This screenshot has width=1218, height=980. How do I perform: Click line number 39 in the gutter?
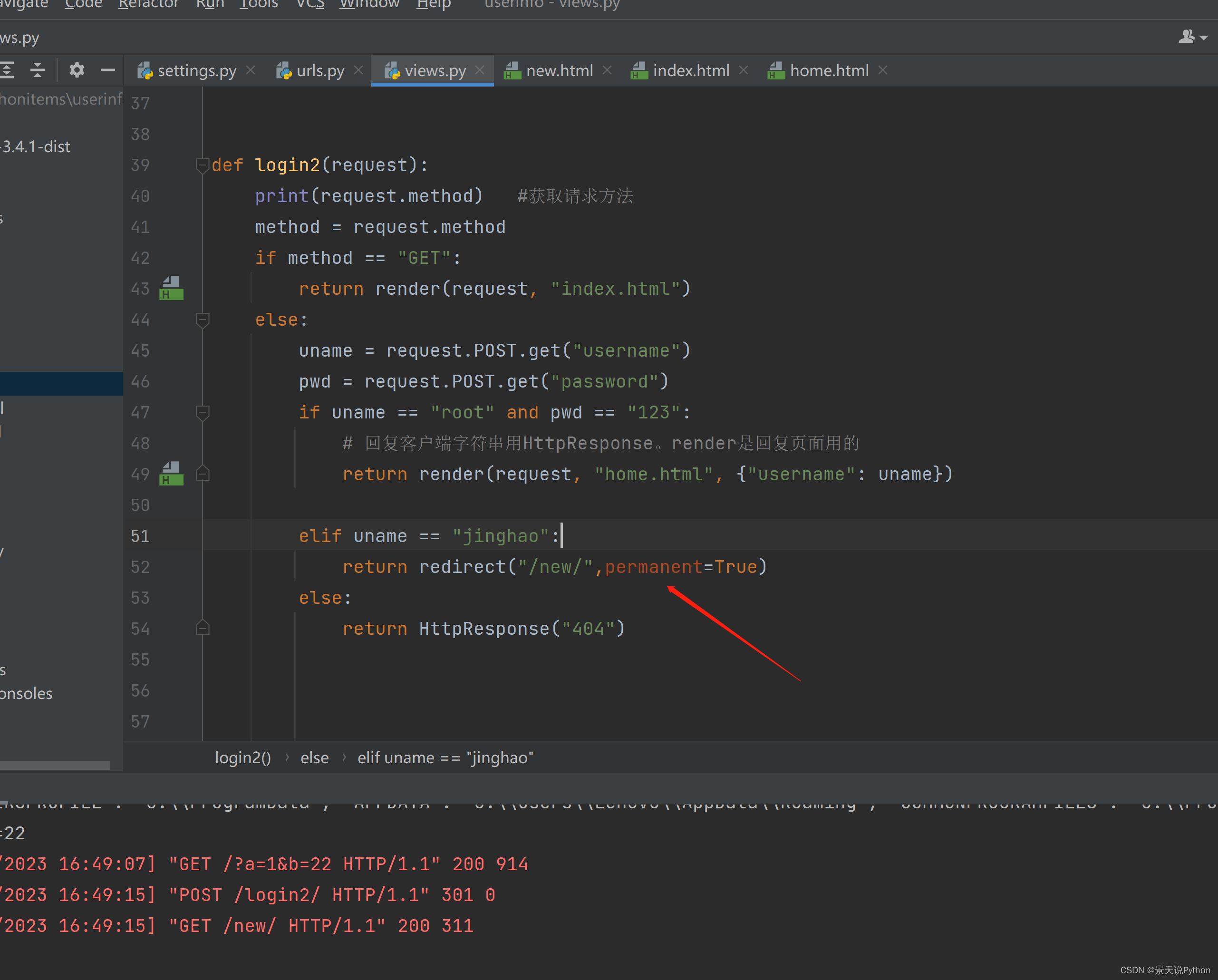click(140, 165)
